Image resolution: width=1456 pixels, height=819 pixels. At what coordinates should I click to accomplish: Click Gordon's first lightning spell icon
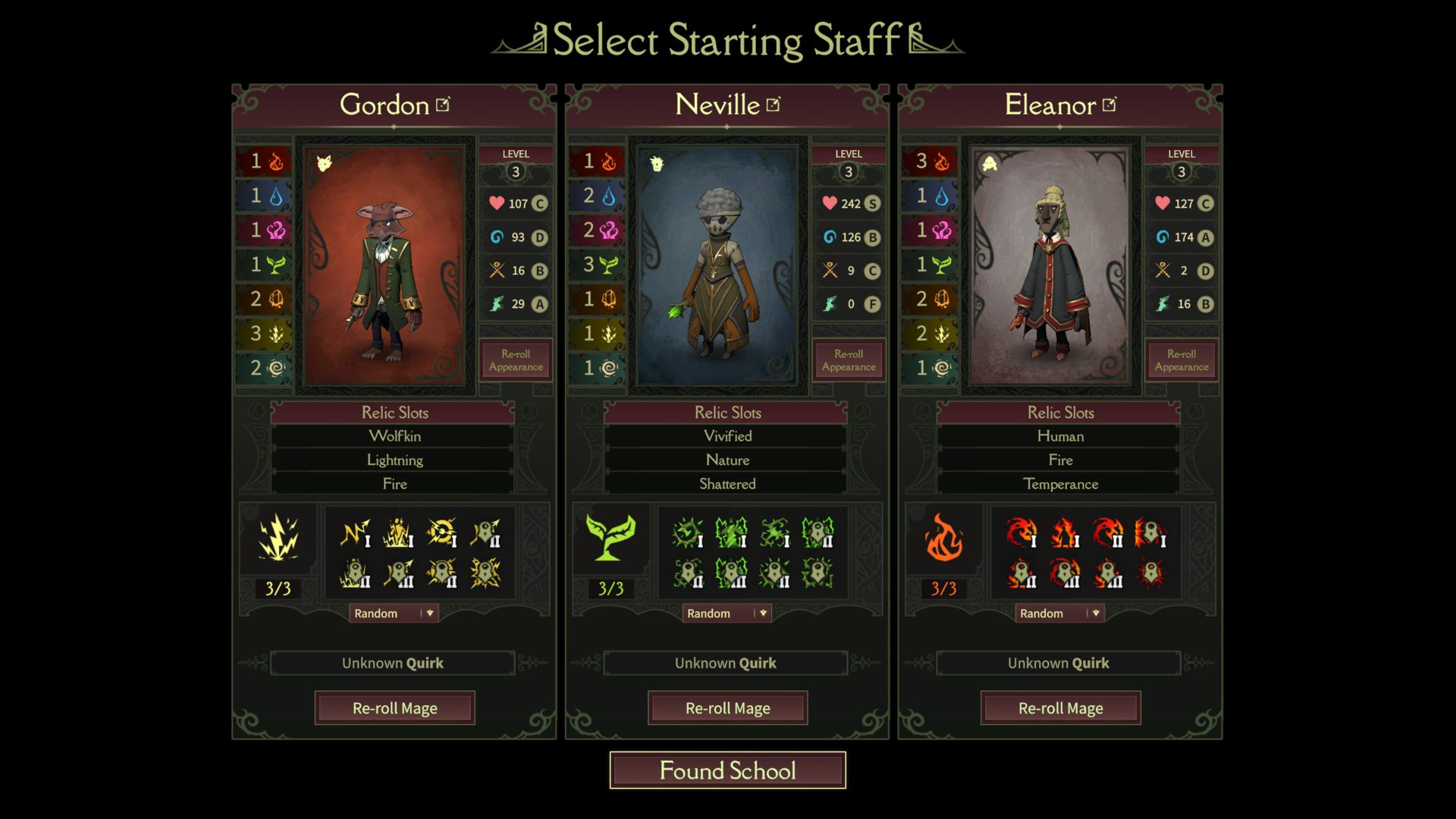point(356,532)
